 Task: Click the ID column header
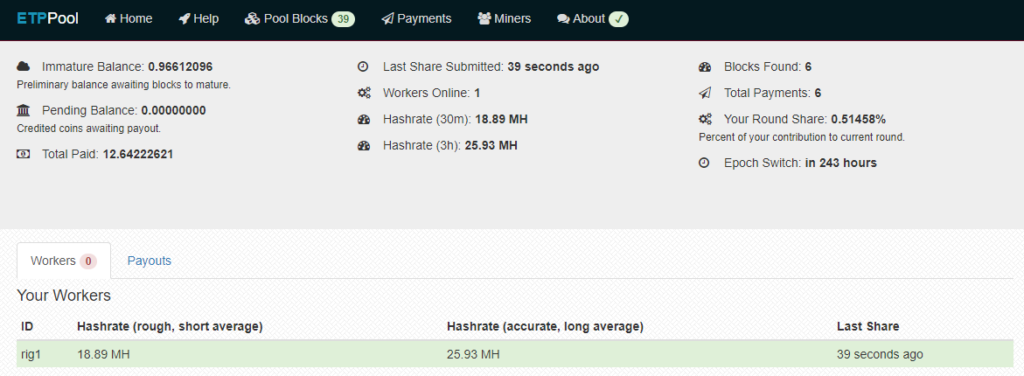click(27, 326)
